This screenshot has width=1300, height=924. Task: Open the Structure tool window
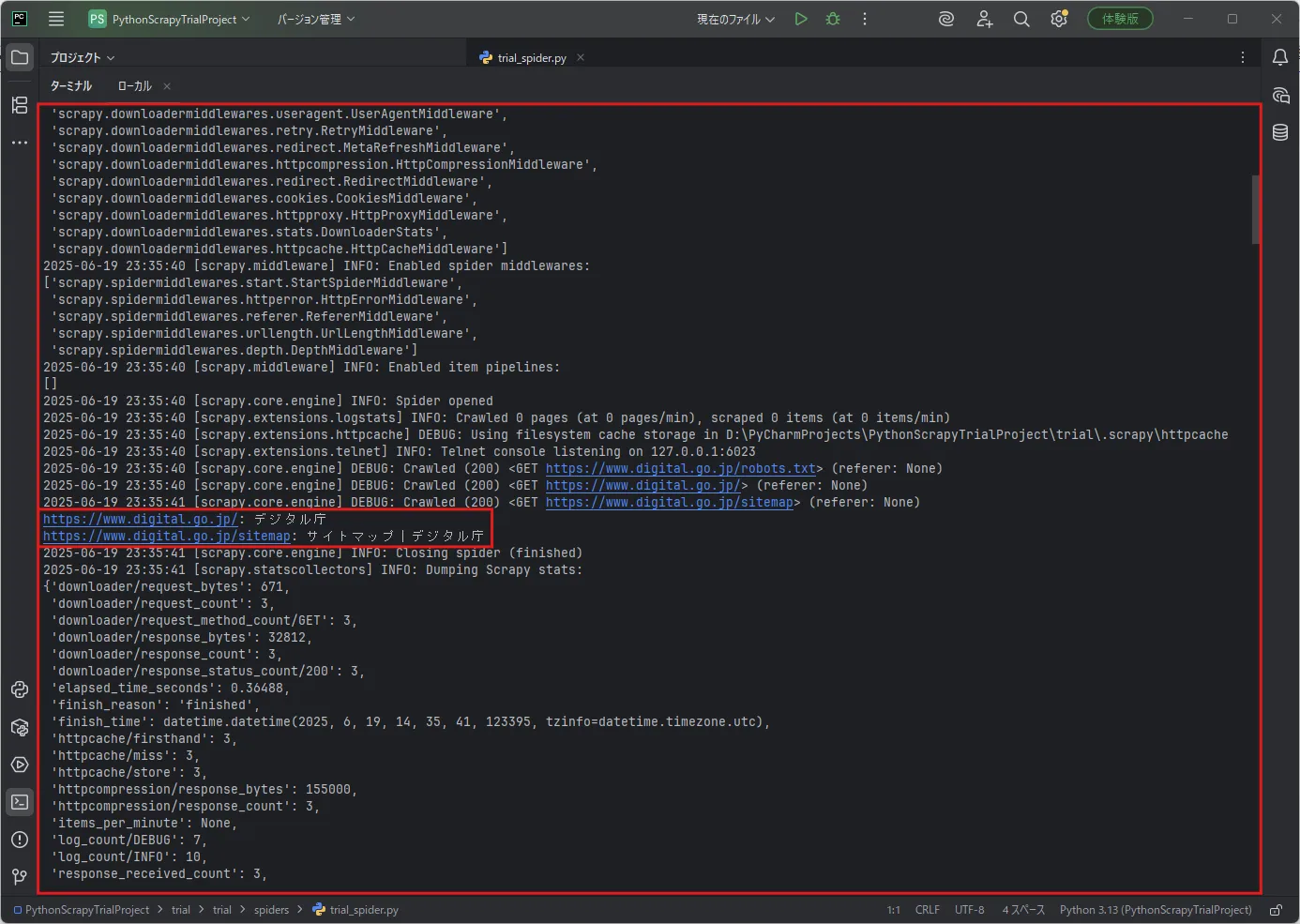click(20, 105)
